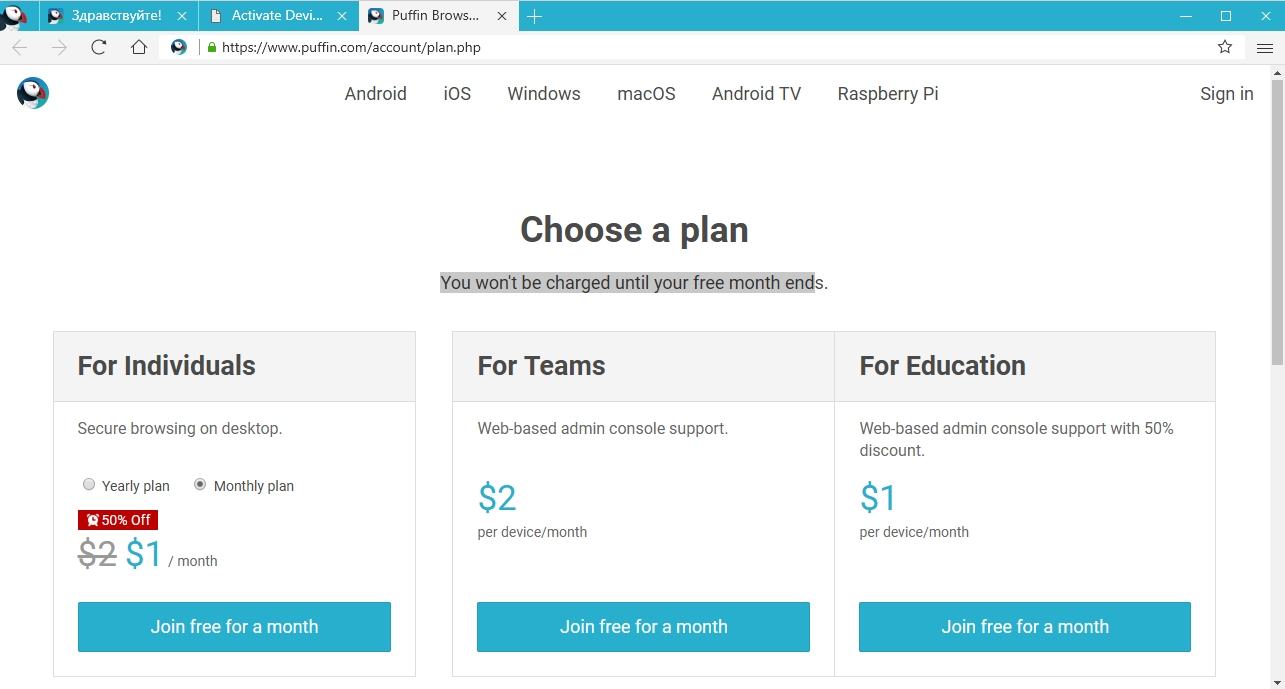Join free for a month for Individuals
Screen dimensions: 1285x689
coord(234,627)
